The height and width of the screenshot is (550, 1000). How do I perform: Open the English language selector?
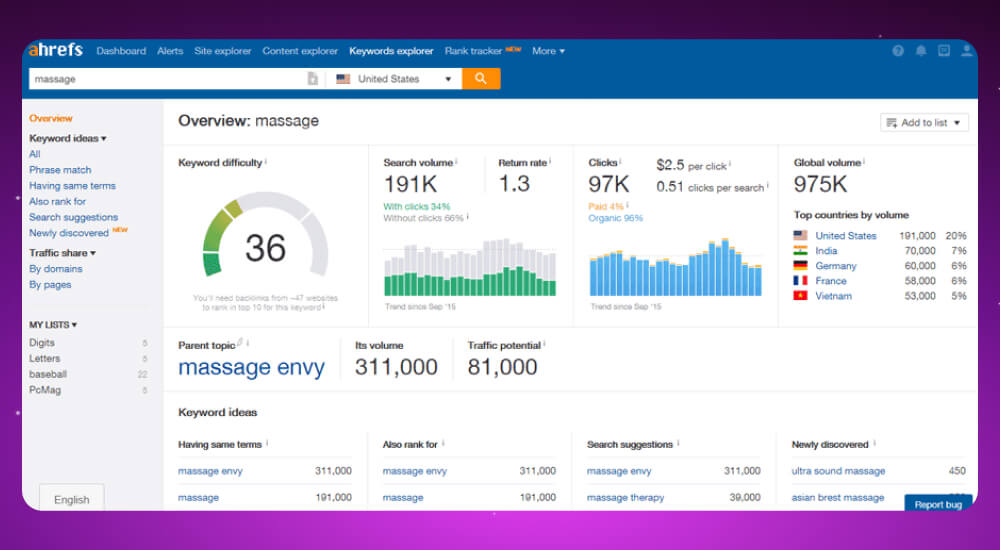71,499
